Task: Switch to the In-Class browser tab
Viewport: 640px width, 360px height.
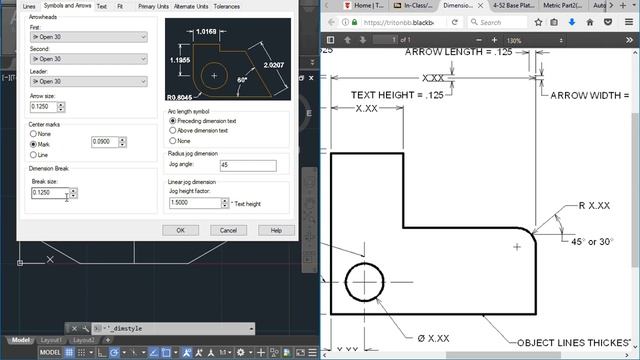Action: coord(413,5)
